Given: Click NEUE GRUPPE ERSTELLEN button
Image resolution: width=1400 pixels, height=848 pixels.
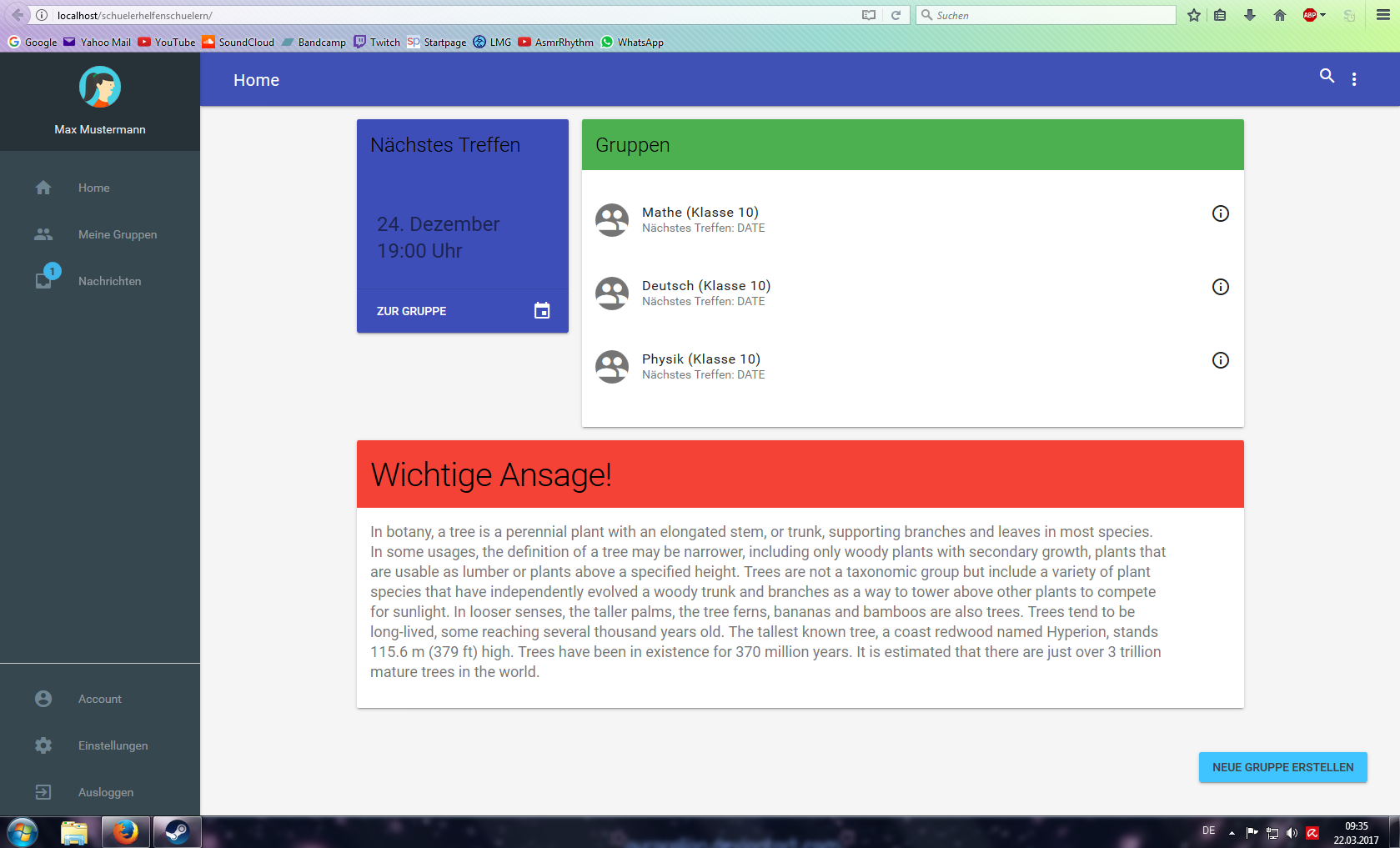Looking at the screenshot, I should coord(1283,767).
